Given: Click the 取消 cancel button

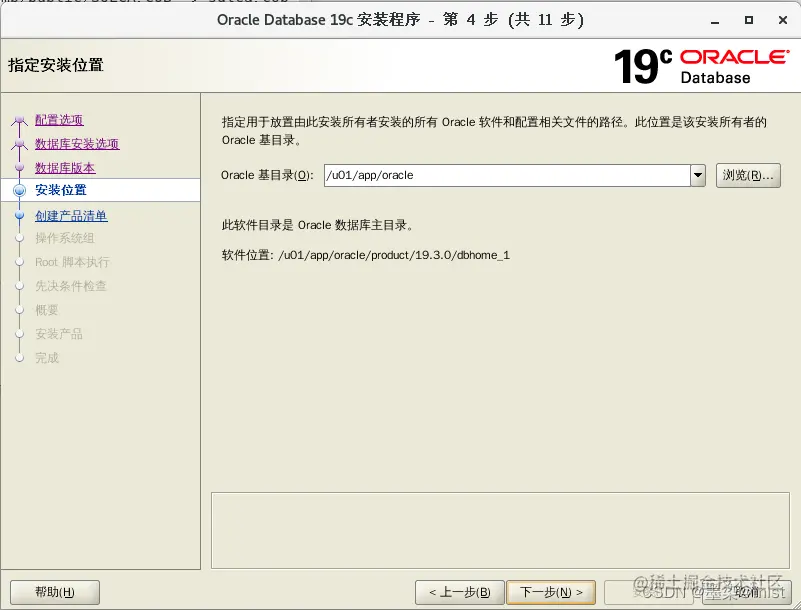Looking at the screenshot, I should point(747,592).
